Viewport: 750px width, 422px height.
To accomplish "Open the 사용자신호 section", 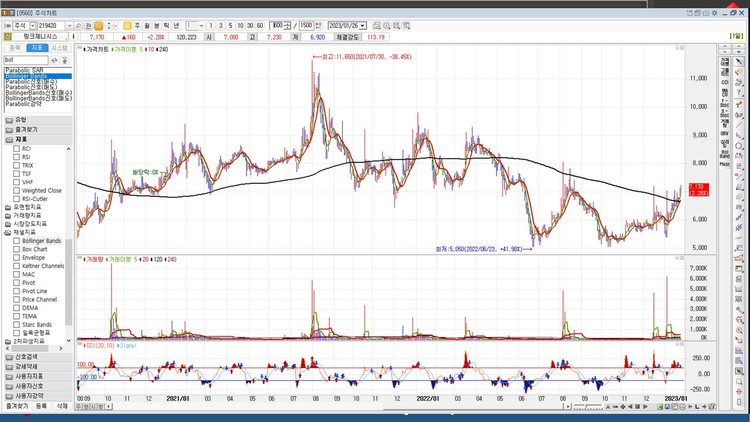I will click(x=38, y=386).
